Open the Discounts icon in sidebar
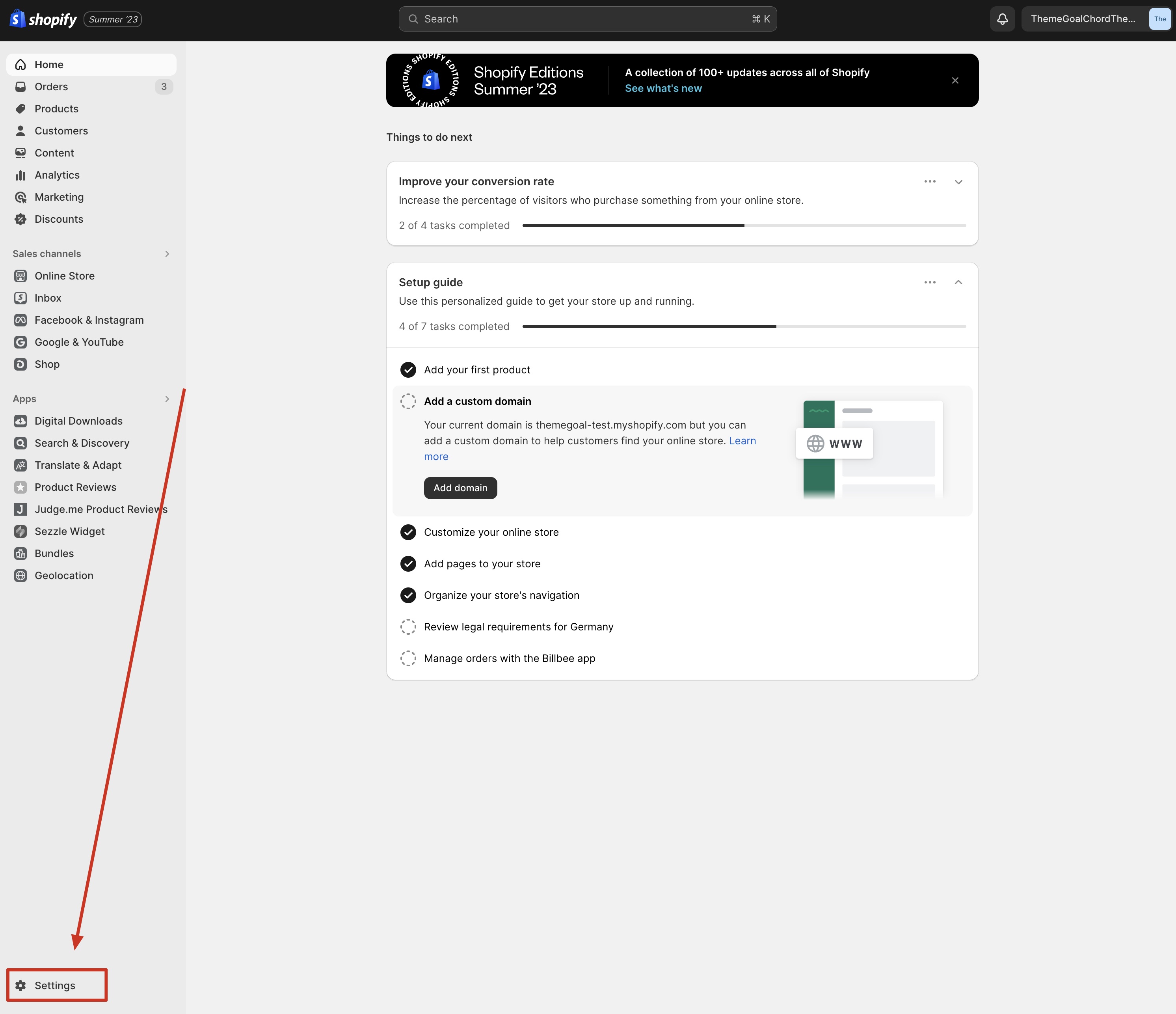This screenshot has width=1176, height=1014. click(20, 219)
